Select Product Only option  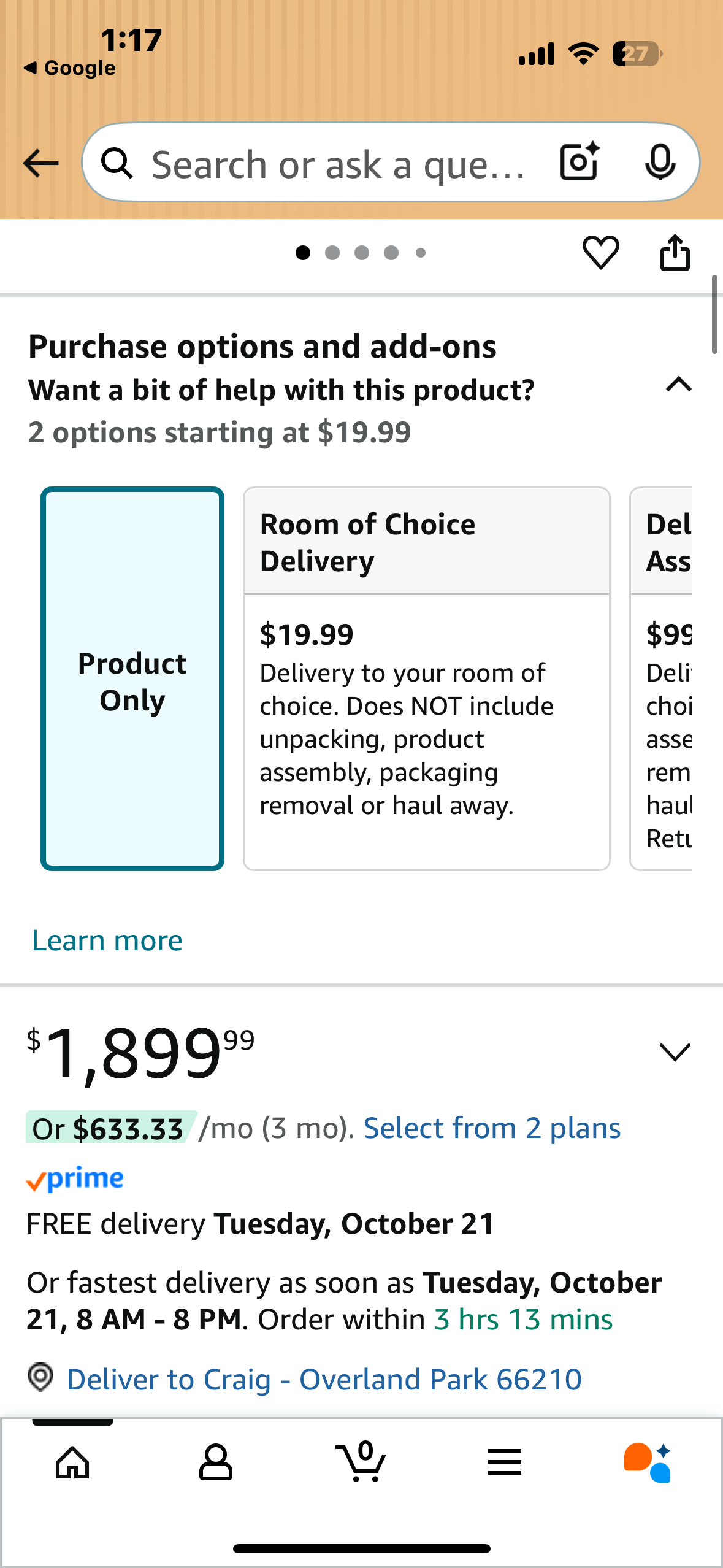coord(132,678)
